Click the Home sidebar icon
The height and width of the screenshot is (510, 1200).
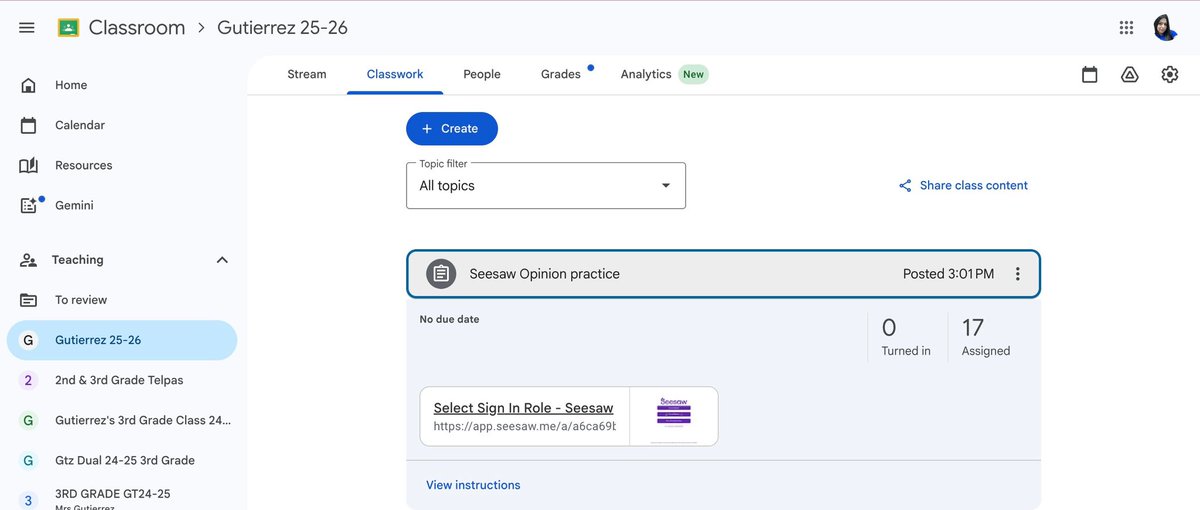pyautogui.click(x=29, y=85)
